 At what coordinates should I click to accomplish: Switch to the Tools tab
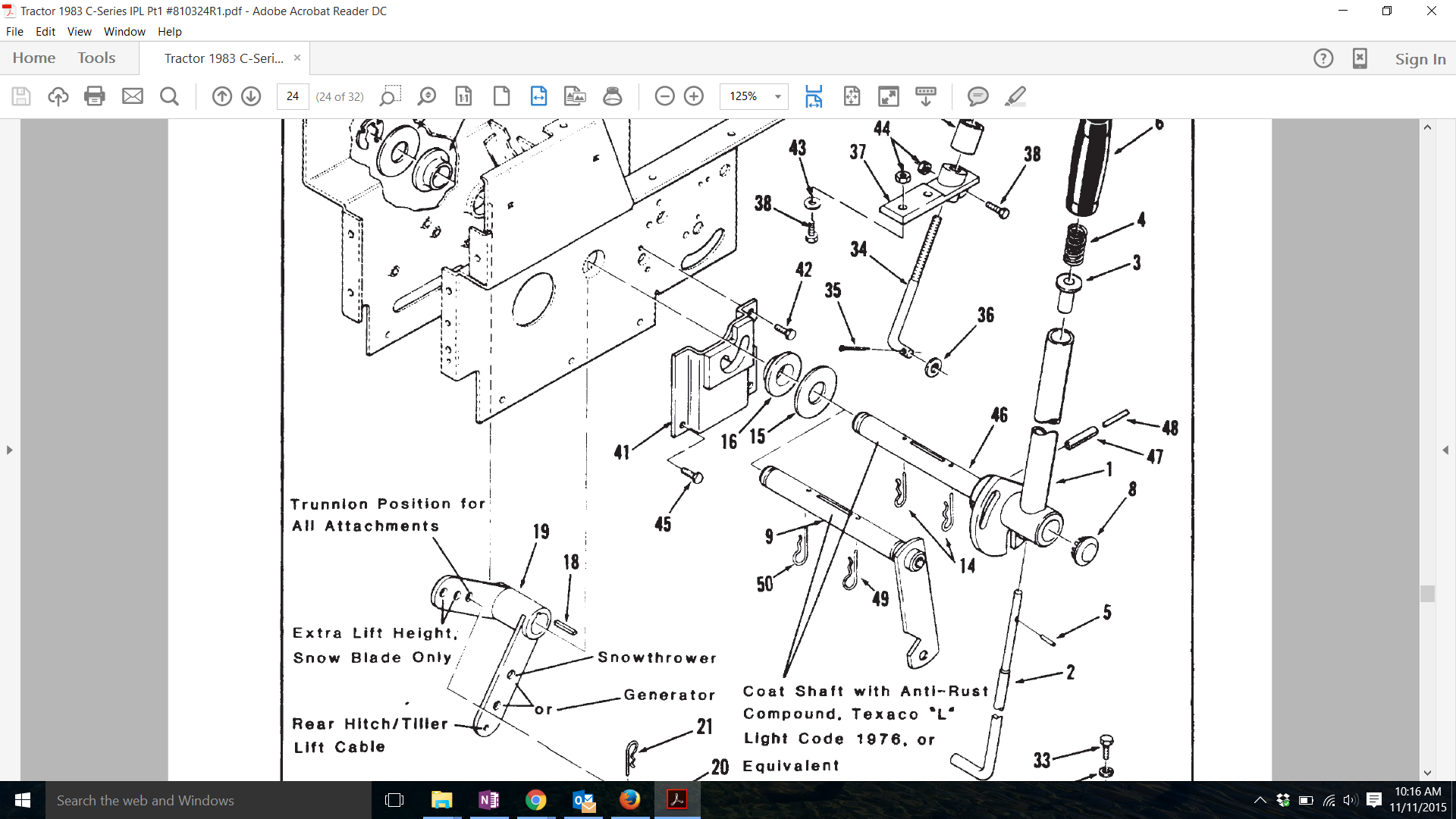pos(96,58)
